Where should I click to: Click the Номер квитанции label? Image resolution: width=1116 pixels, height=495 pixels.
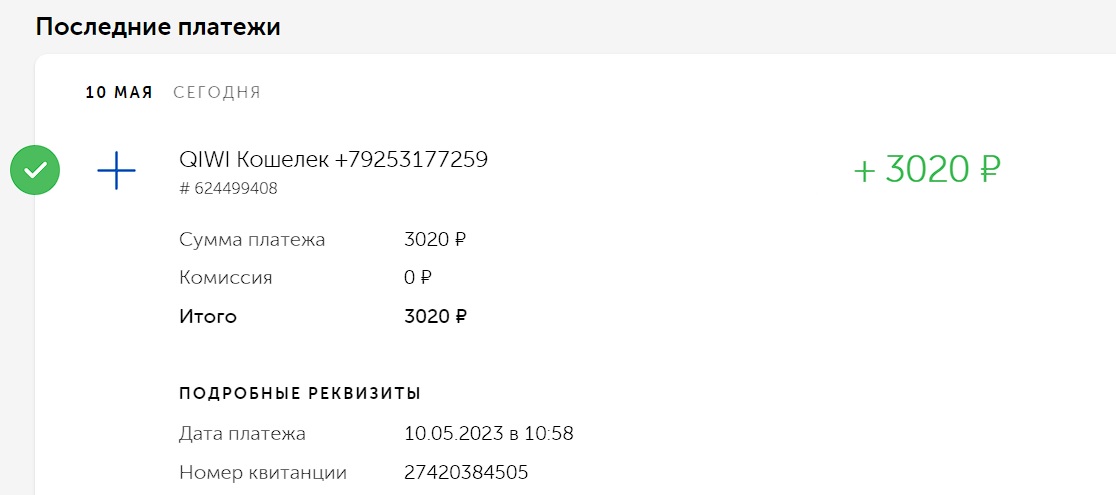pos(263,473)
